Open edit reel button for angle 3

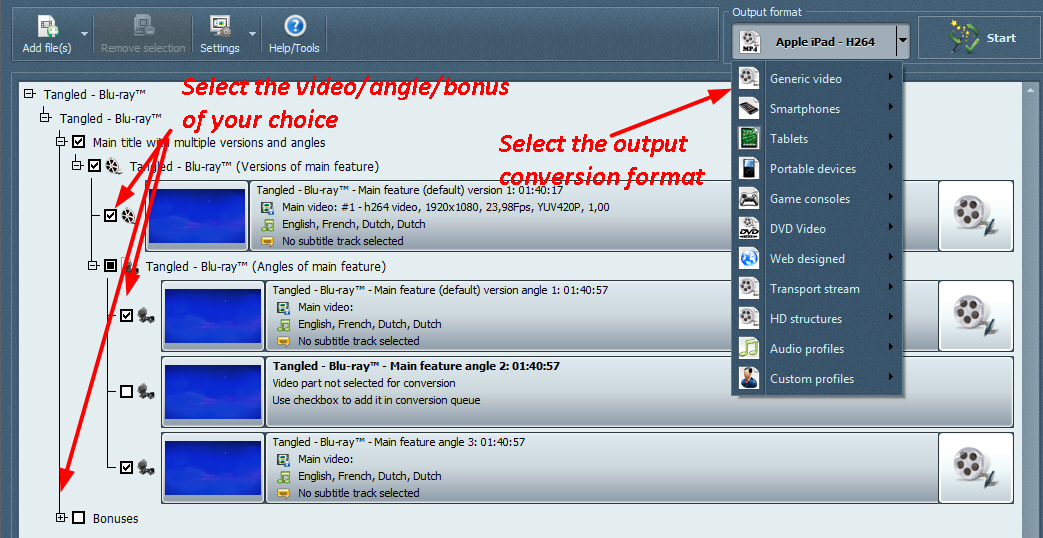[x=976, y=467]
